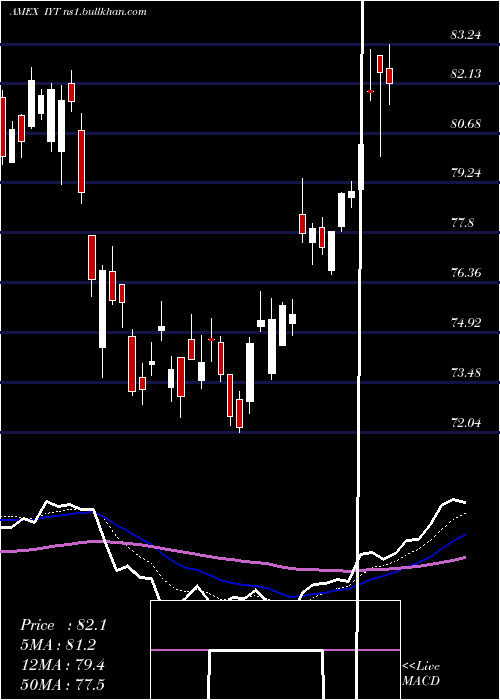Image resolution: width=500 pixels, height=700 pixels.
Task: Select the 83.24 price axis label
Action: (466, 34)
